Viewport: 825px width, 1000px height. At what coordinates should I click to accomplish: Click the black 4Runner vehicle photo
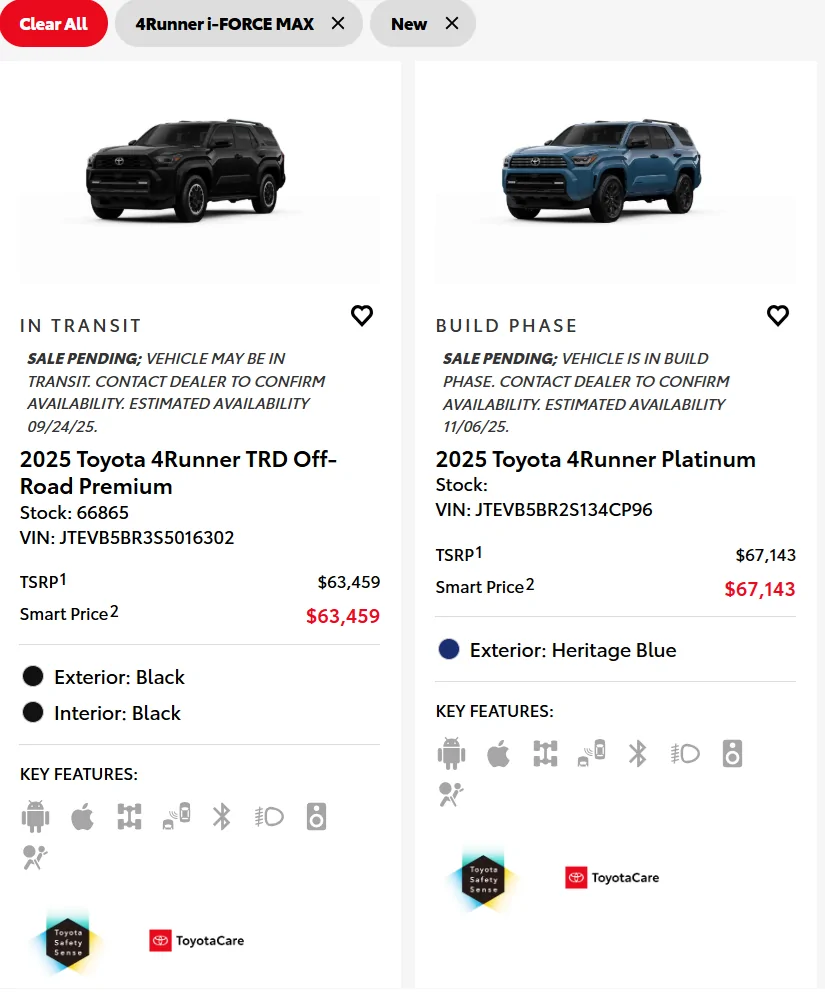(186, 170)
